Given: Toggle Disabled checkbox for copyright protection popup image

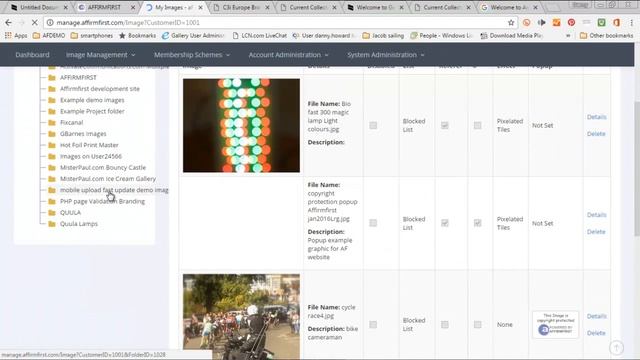Looking at the screenshot, I should pos(373,223).
